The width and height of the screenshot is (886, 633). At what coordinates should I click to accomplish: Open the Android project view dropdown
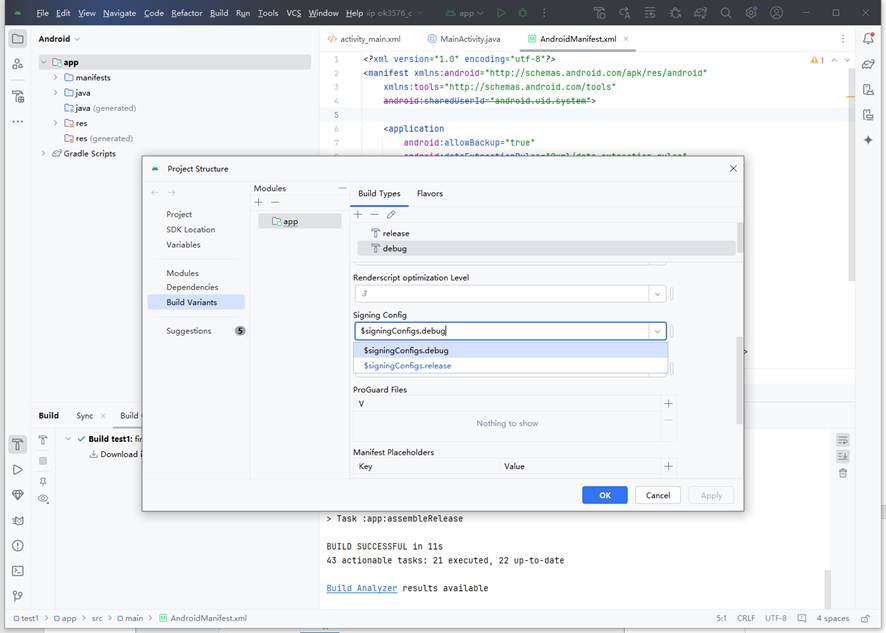pos(59,39)
